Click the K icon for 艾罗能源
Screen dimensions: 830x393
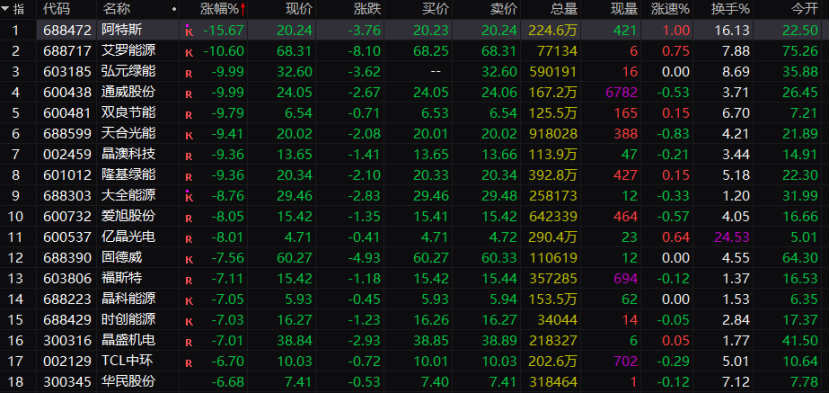(x=188, y=53)
